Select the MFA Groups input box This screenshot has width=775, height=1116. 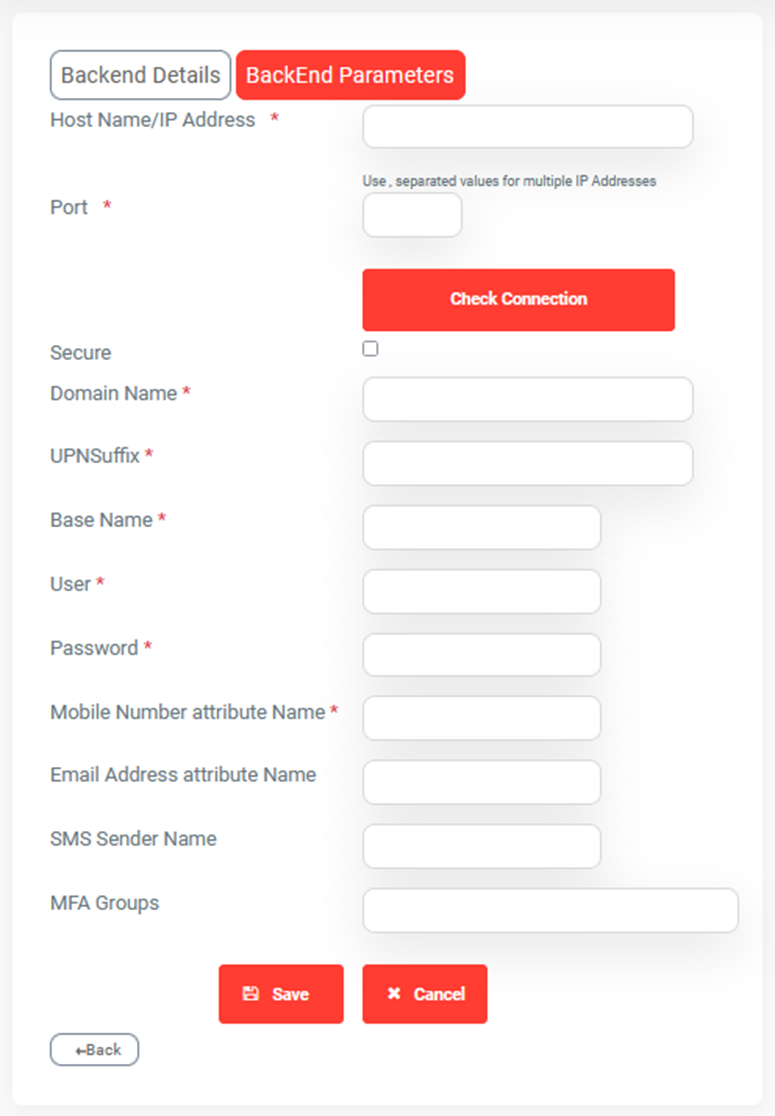tap(550, 910)
